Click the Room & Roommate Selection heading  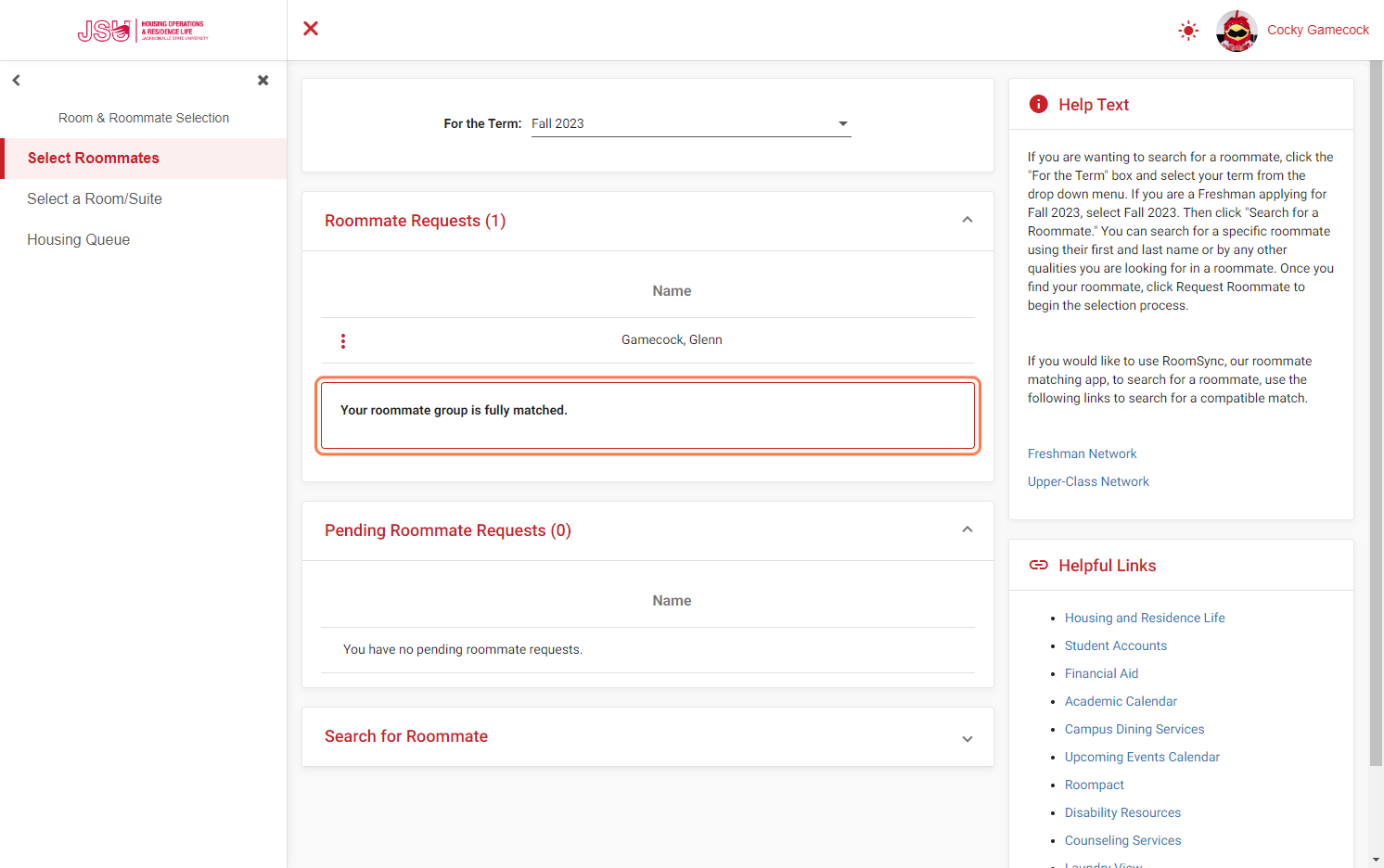(x=144, y=118)
